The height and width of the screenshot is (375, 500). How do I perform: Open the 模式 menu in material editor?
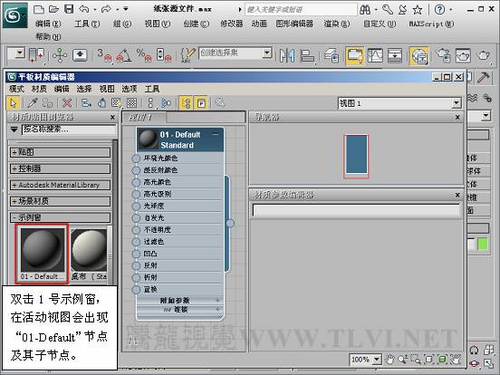[x=16, y=89]
